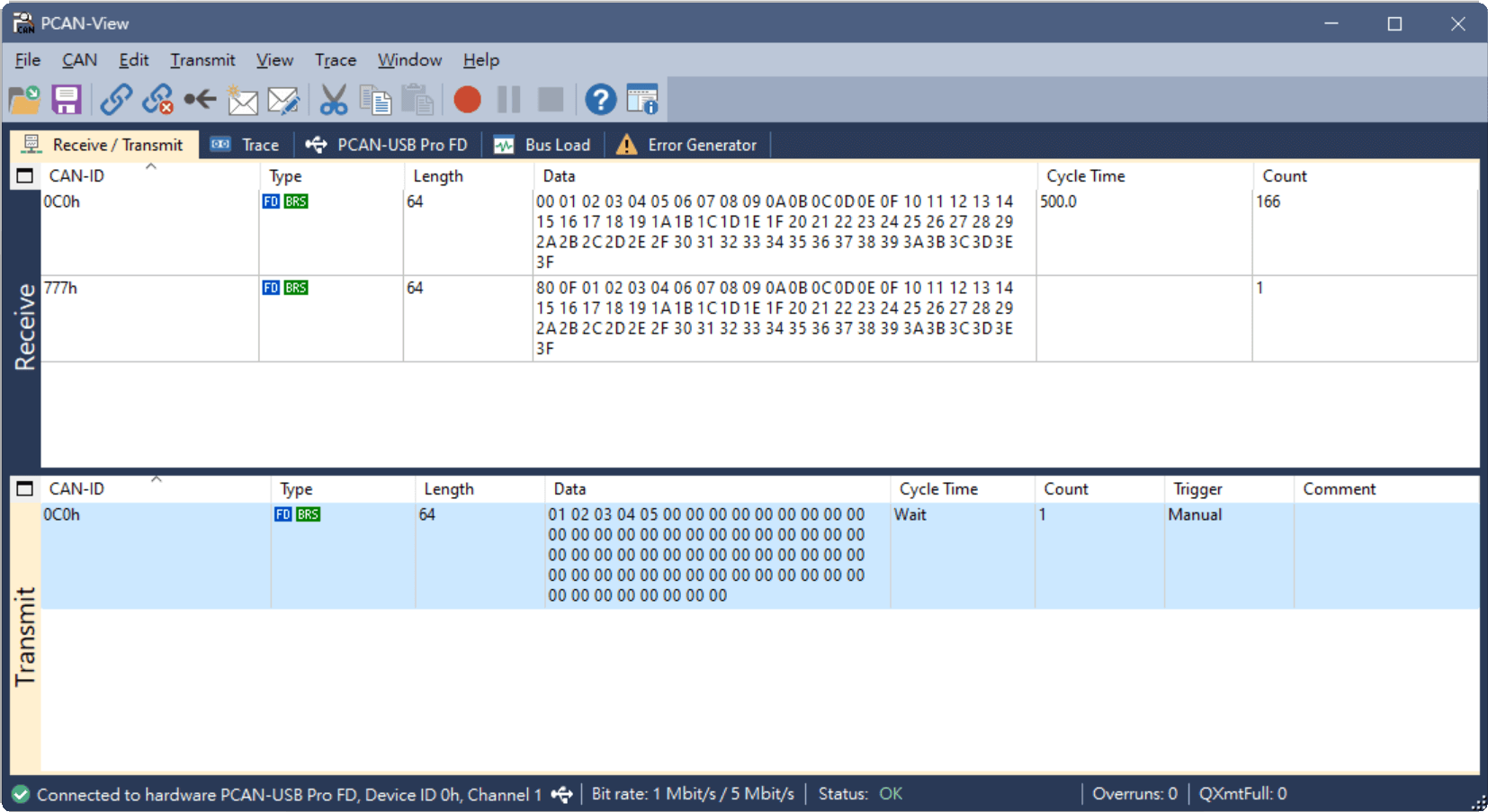This screenshot has height=812, width=1488.
Task: Switch to the PCAN-USB Pro FD tab
Action: (387, 145)
